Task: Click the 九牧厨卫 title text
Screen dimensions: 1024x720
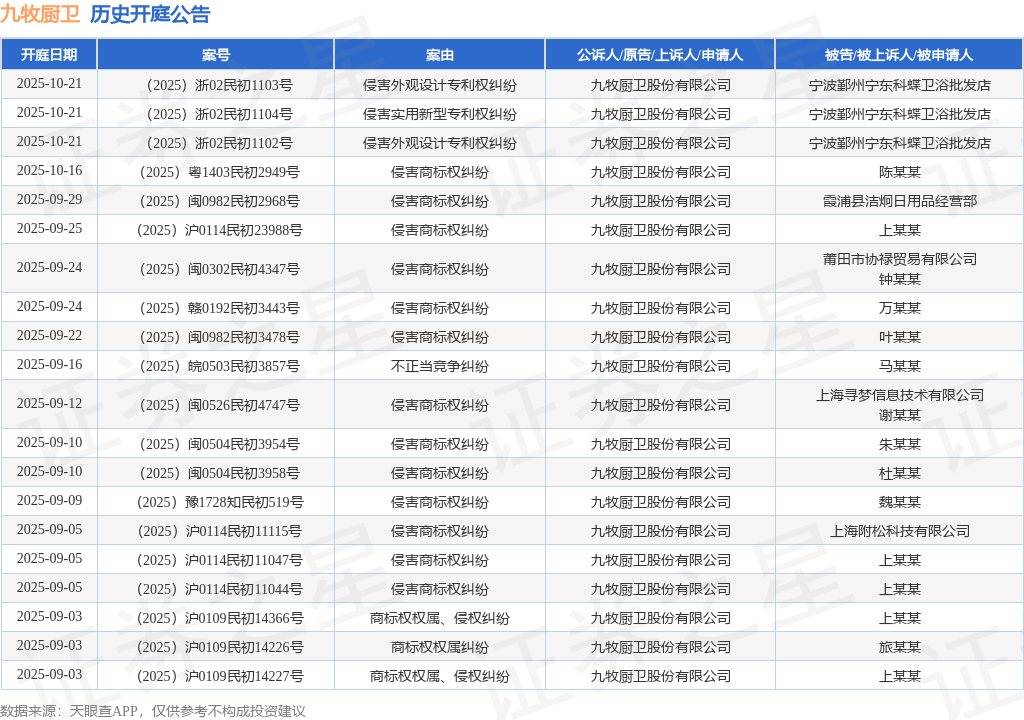Action: click(x=40, y=14)
